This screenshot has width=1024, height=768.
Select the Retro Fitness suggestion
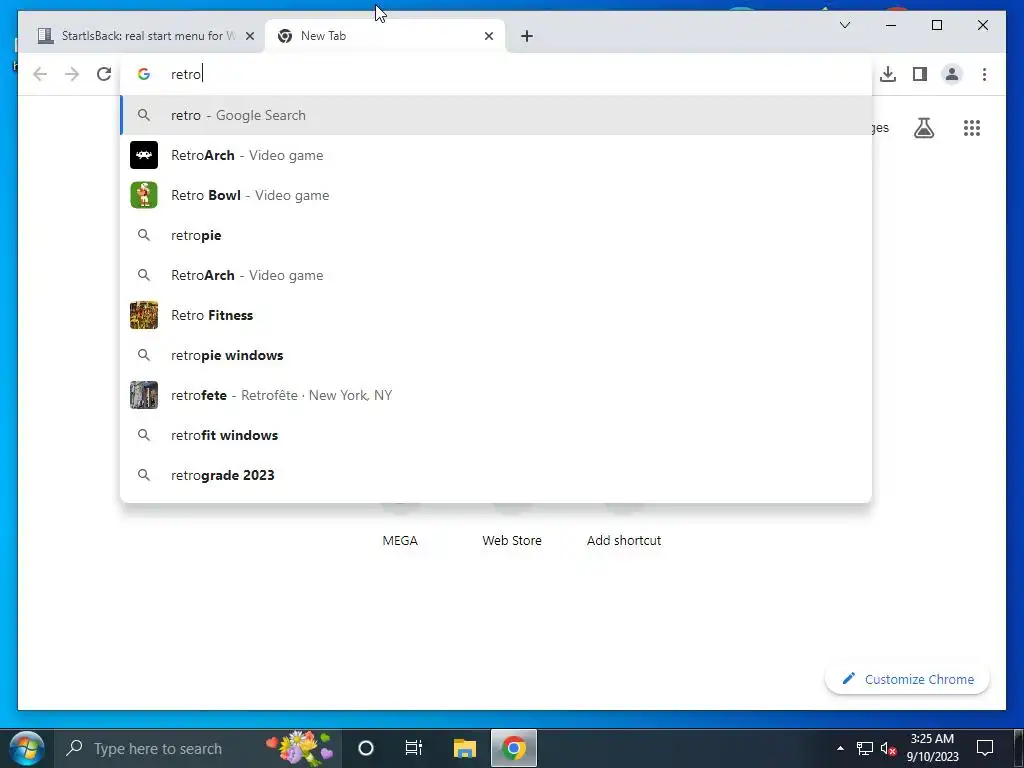tap(496, 315)
